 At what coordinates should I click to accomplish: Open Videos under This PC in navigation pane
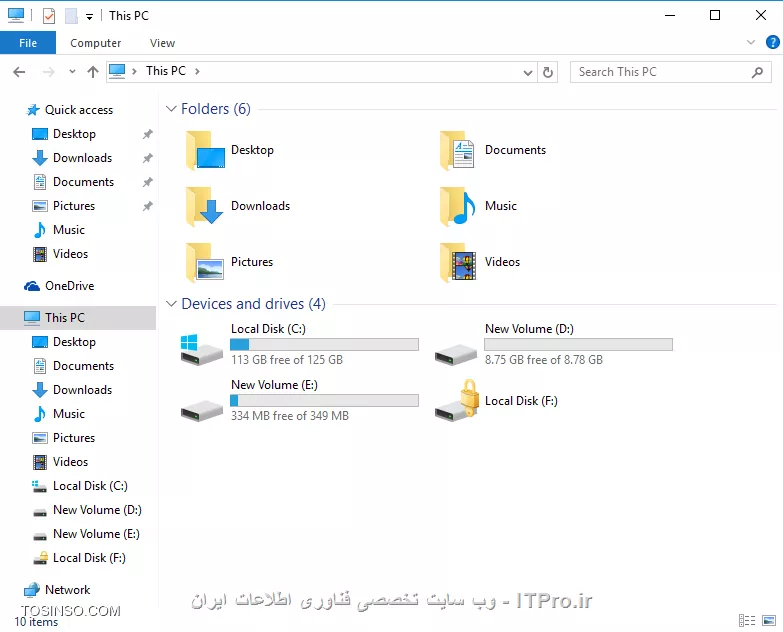pos(70,462)
